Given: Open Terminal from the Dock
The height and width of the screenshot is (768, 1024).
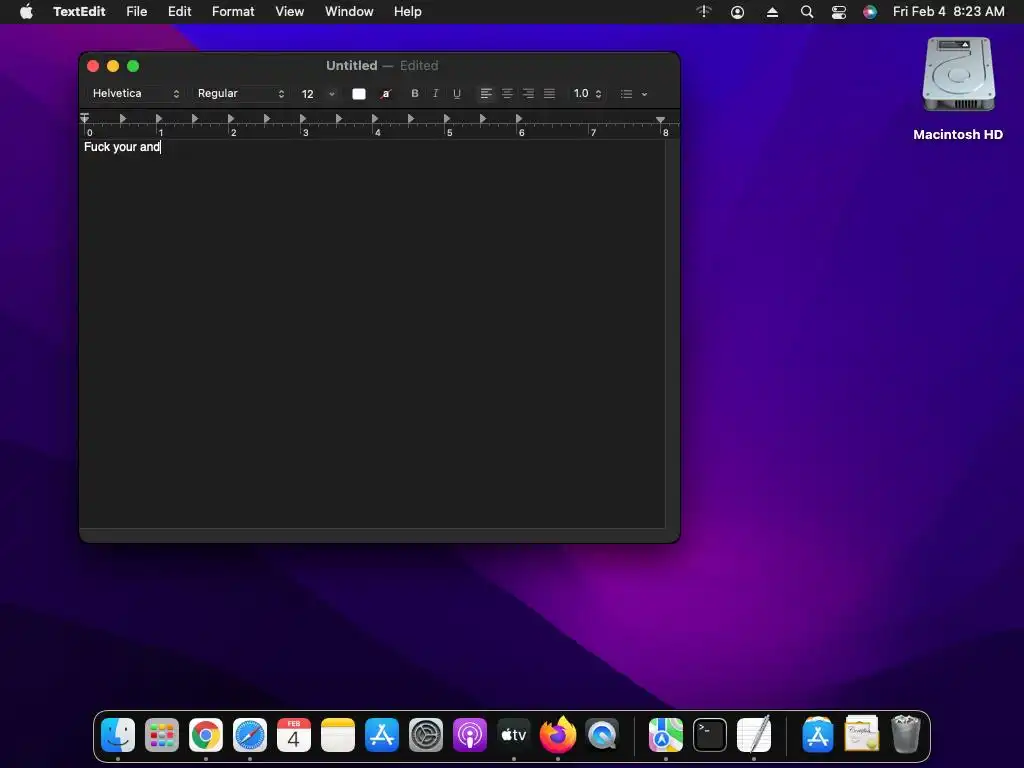Looking at the screenshot, I should 710,735.
